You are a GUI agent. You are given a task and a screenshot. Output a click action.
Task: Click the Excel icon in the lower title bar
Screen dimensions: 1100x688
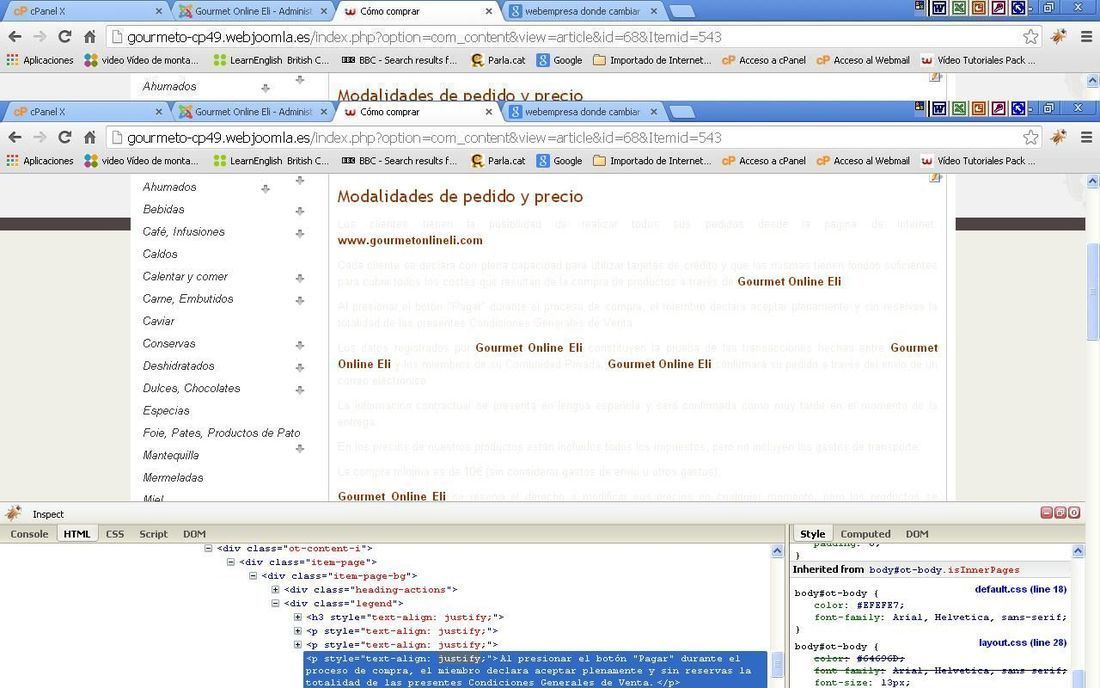click(958, 109)
